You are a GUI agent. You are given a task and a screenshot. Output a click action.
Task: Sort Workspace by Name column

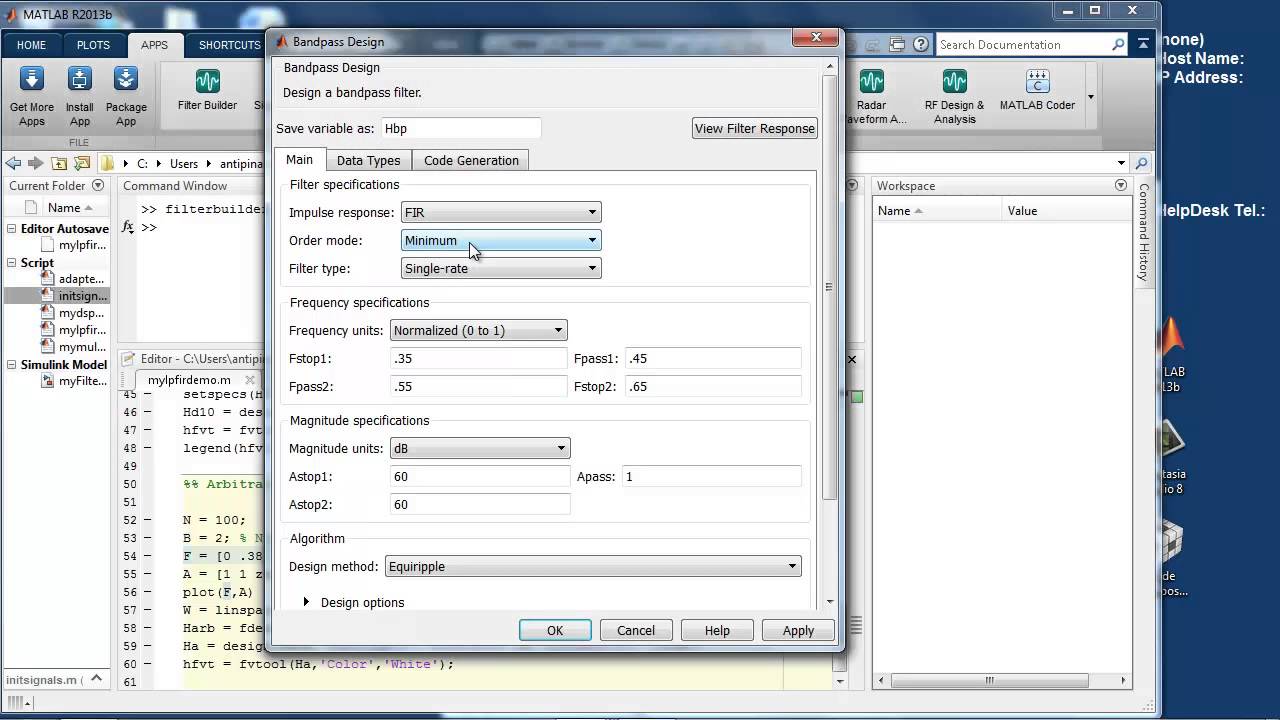pyautogui.click(x=938, y=210)
